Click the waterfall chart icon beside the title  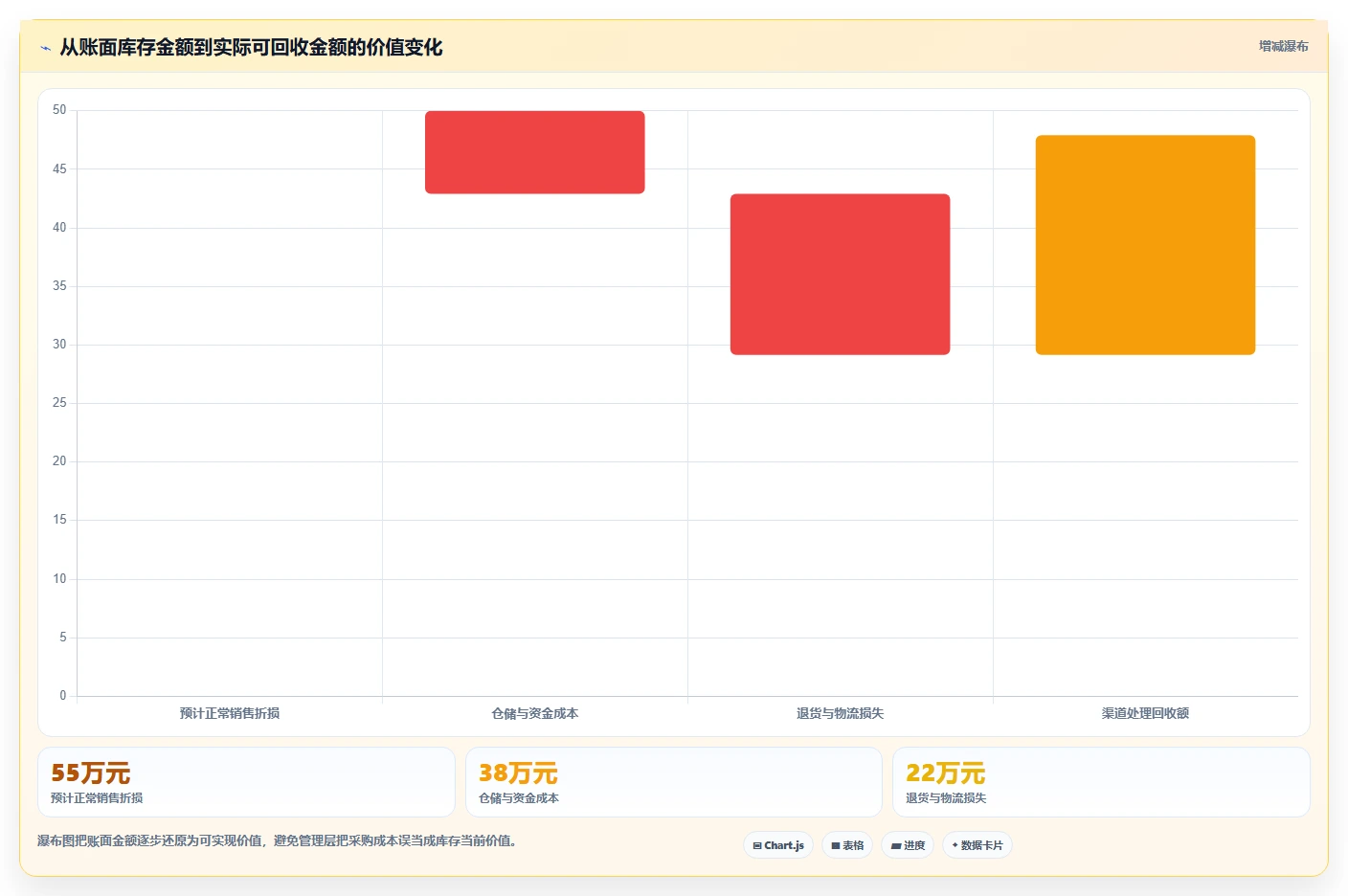point(45,48)
